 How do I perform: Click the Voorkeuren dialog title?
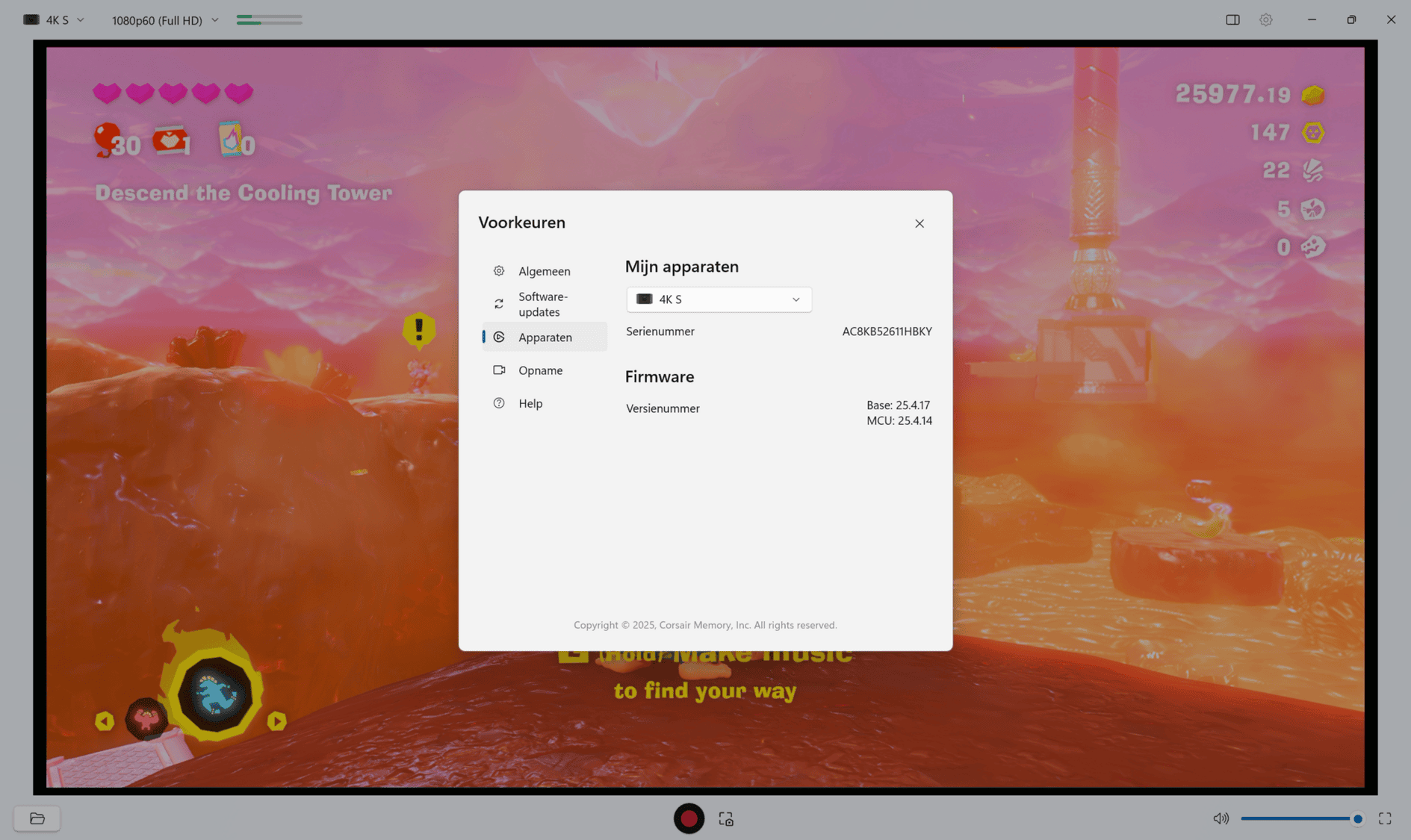click(522, 223)
